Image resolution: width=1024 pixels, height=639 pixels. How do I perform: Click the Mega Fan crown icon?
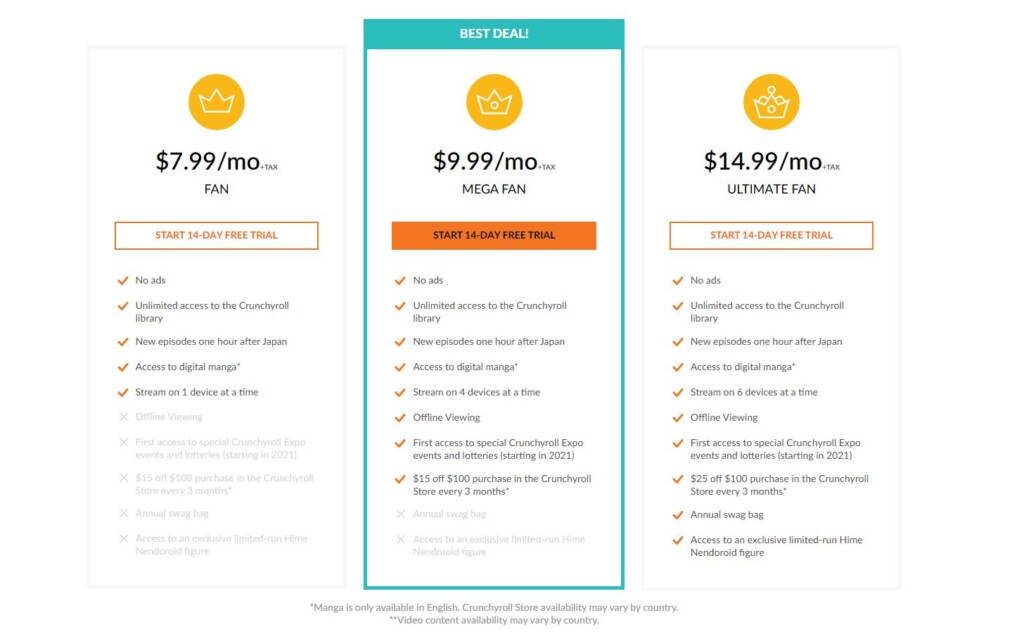(x=494, y=102)
